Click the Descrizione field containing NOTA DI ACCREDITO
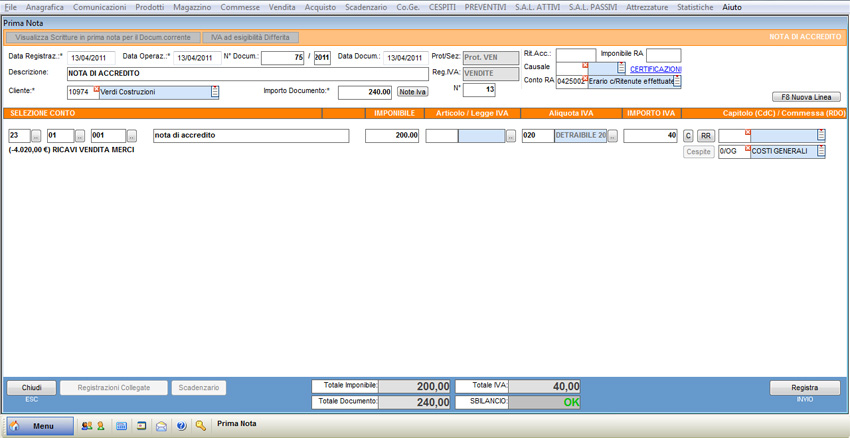 (247, 74)
